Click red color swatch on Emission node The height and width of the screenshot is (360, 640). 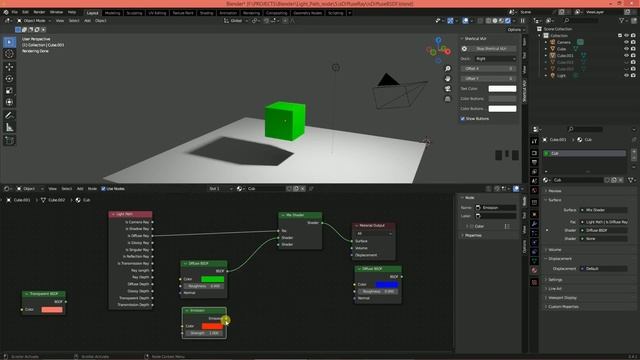coord(212,326)
